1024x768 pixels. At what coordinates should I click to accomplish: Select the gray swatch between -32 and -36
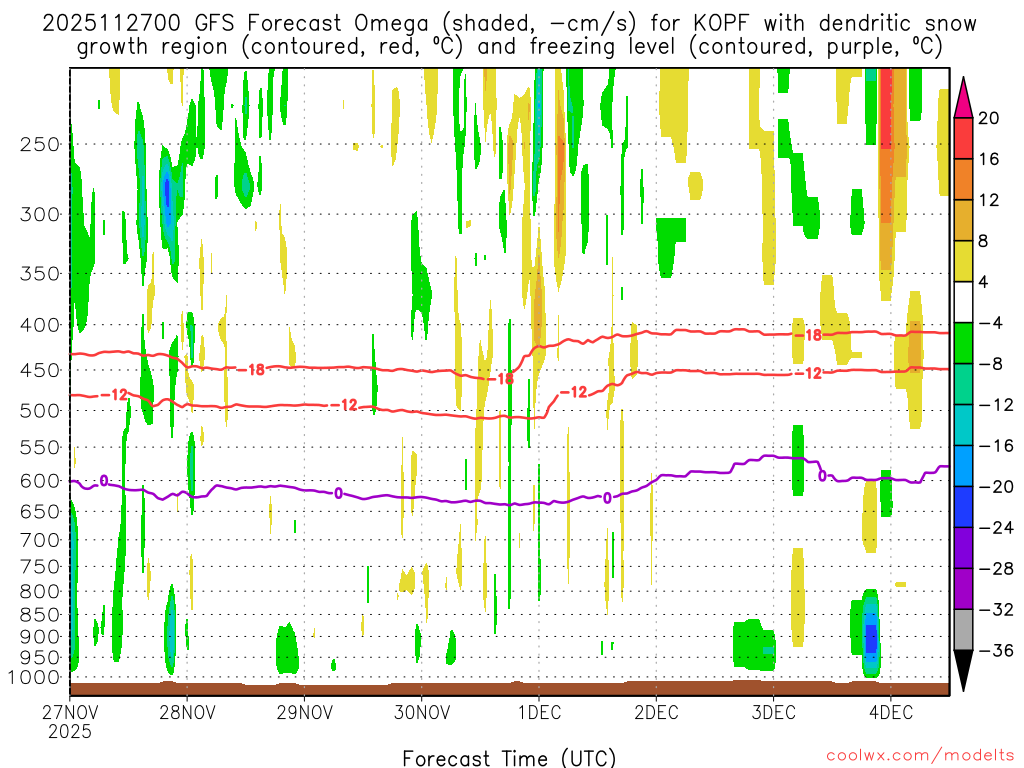[x=965, y=631]
